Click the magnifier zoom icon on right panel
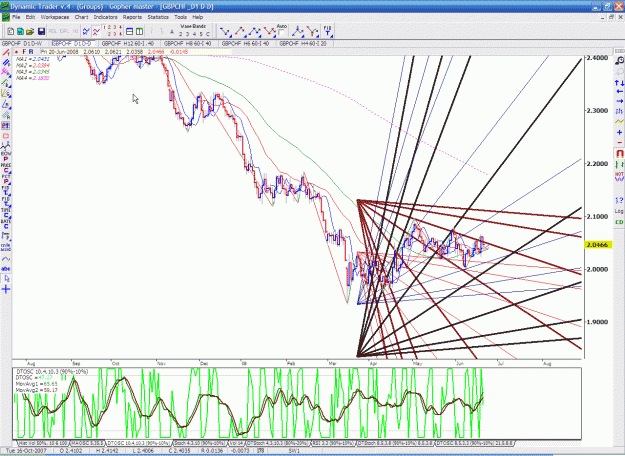This screenshot has width=625, height=456. [x=619, y=61]
